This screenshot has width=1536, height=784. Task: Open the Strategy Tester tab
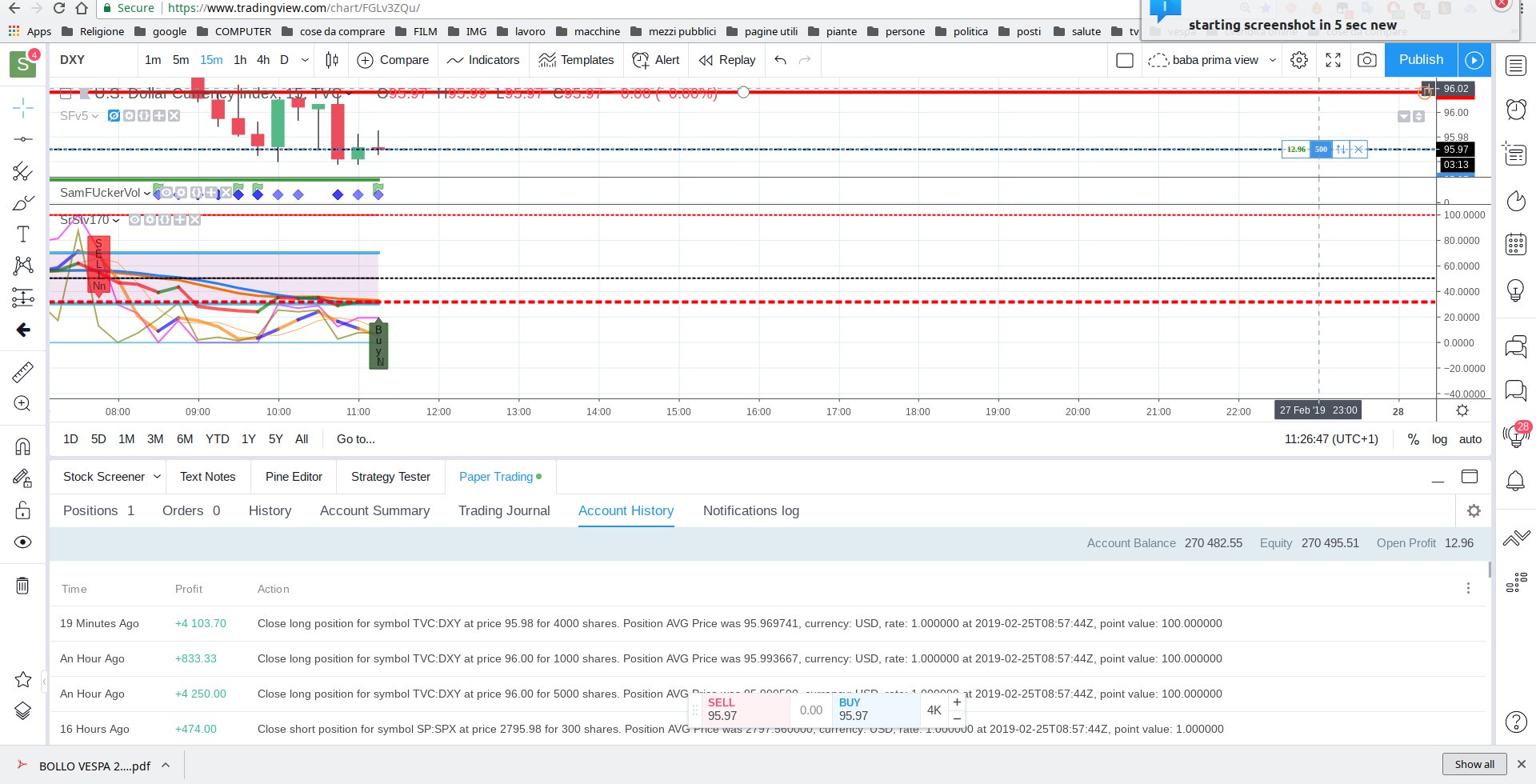(x=390, y=477)
